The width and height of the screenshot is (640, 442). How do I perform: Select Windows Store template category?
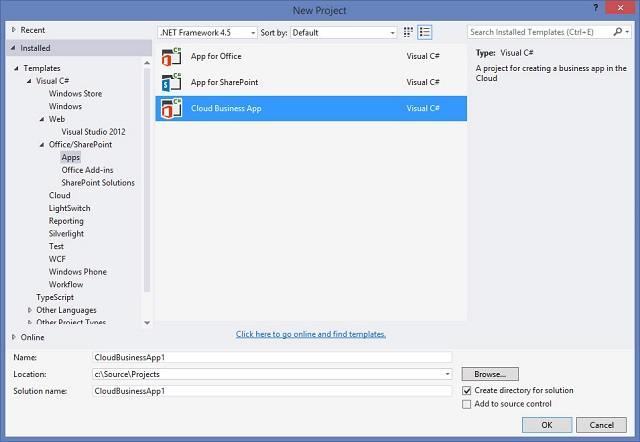point(76,93)
